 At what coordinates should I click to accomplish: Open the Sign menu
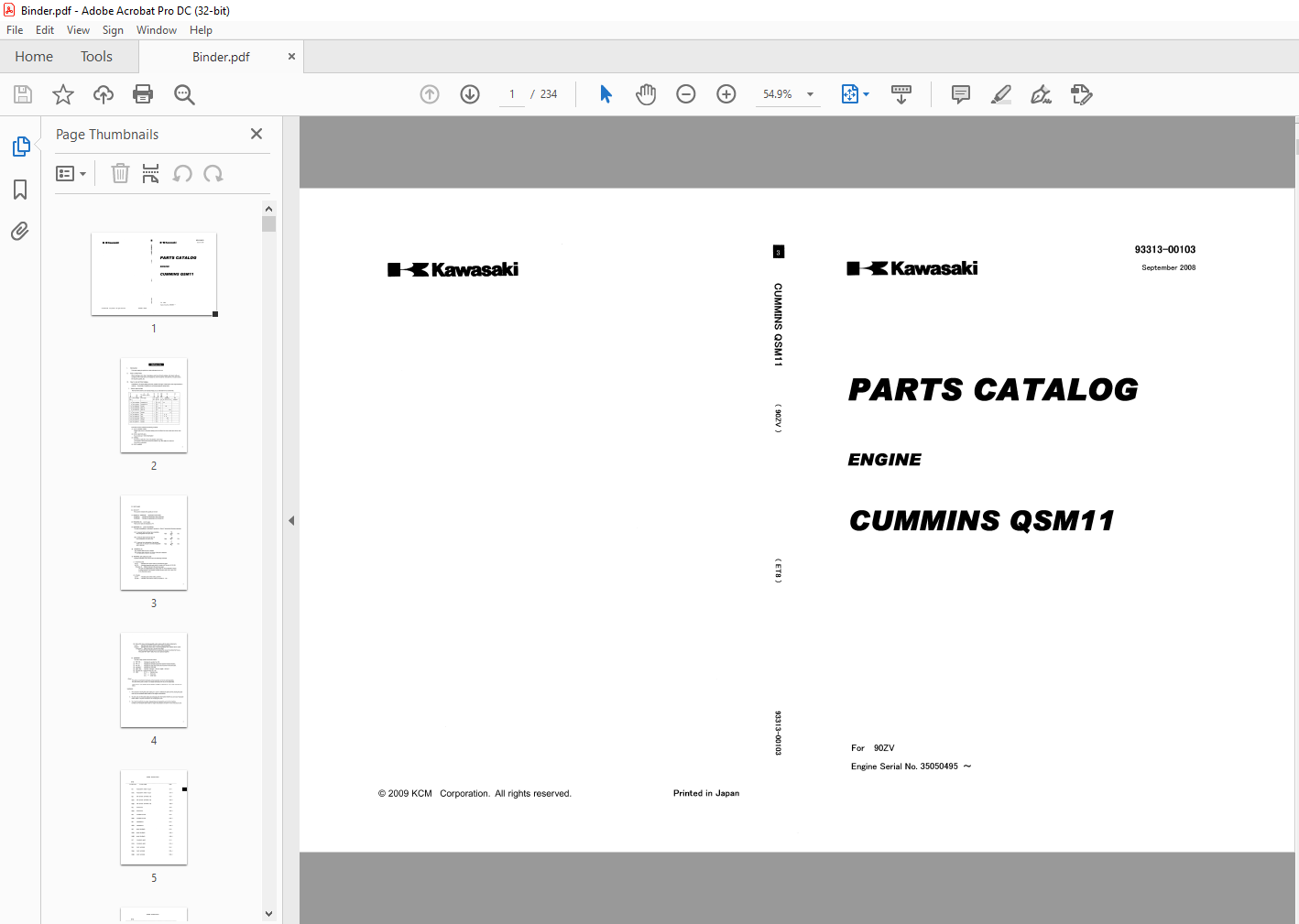(x=113, y=30)
